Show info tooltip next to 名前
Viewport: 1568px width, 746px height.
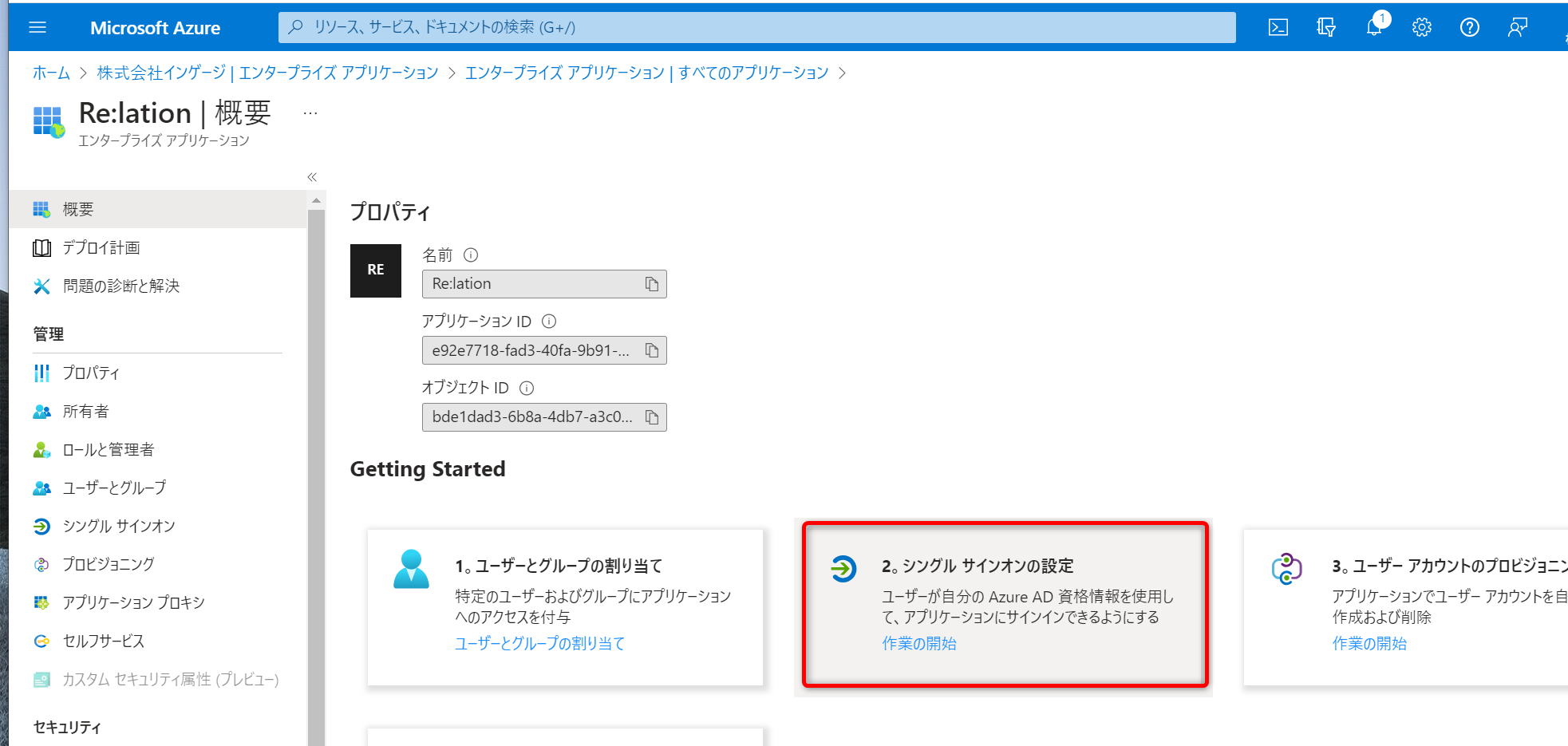(471, 255)
